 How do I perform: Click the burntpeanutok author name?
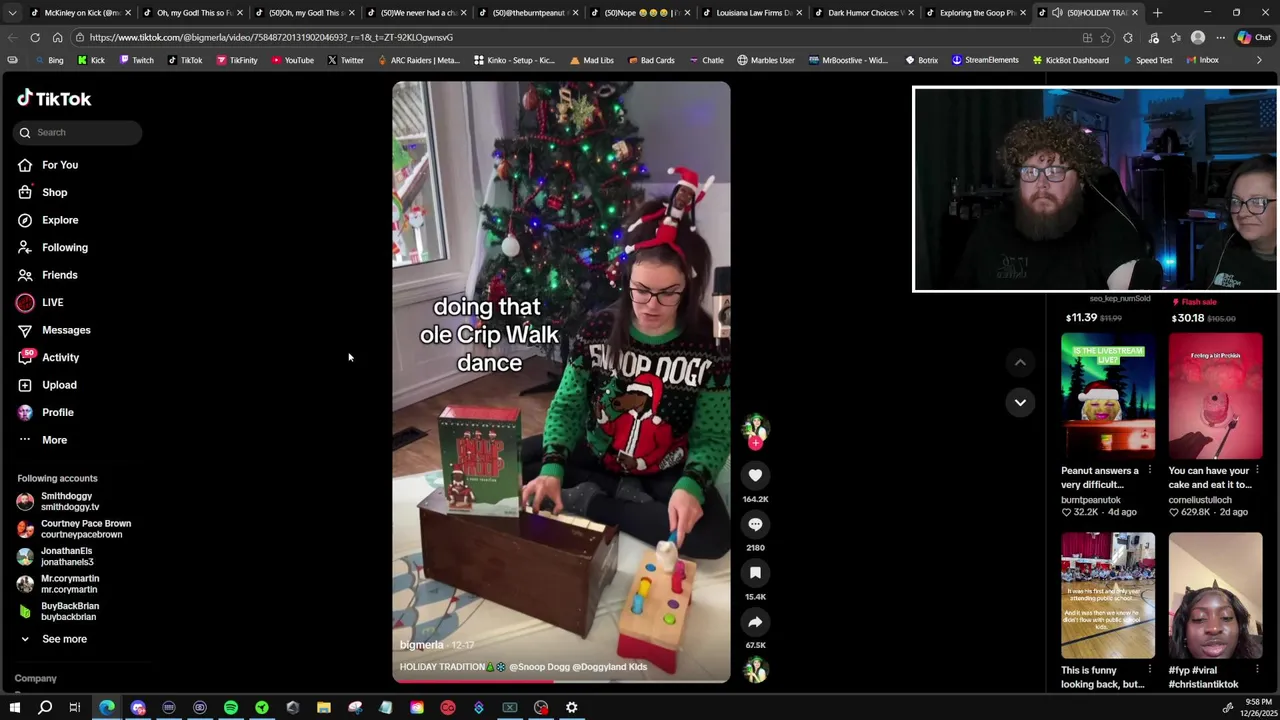click(x=1091, y=500)
